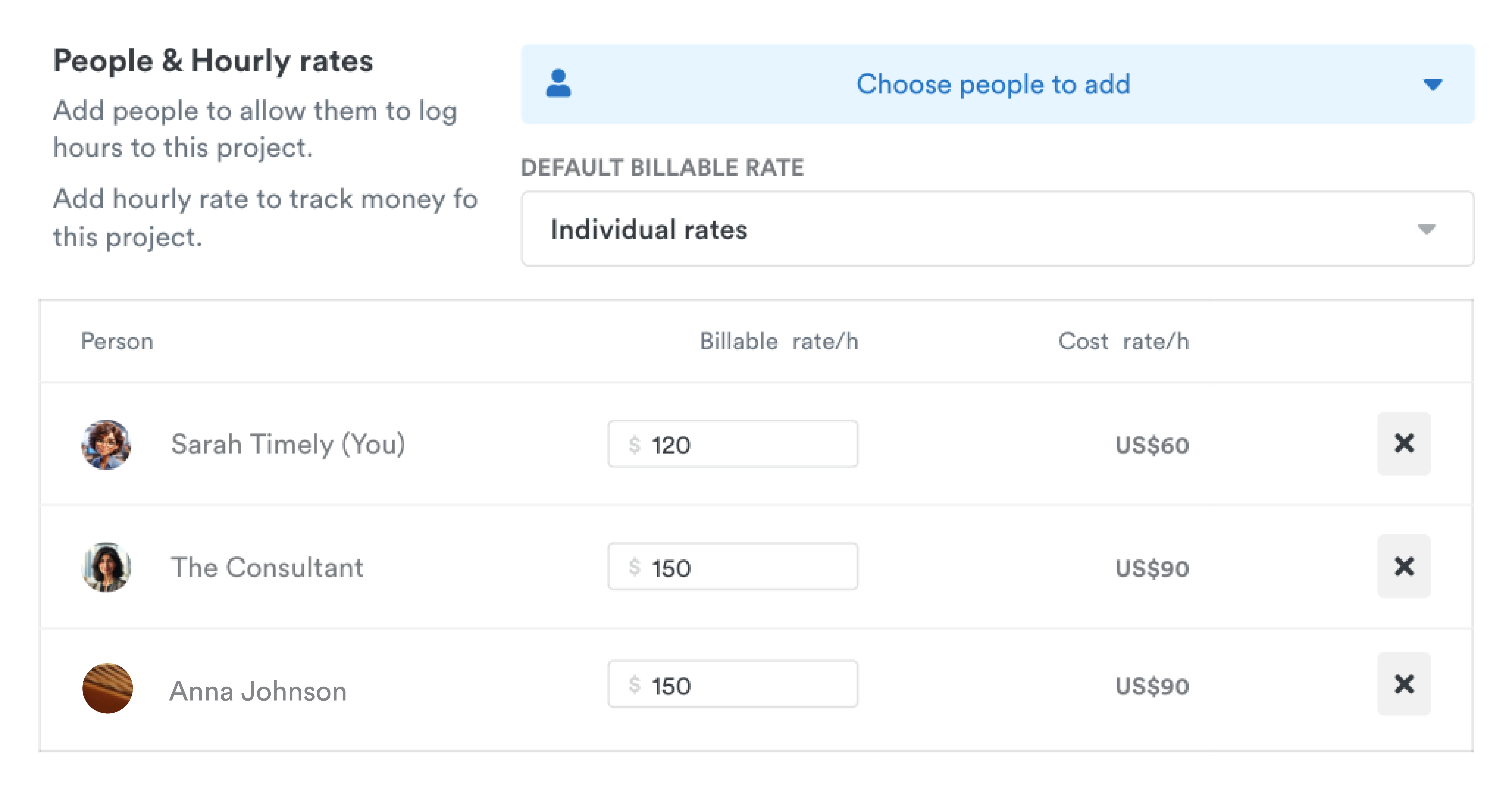This screenshot has width=1512, height=786.
Task: Delete Anna Johnson's row using X
Action: [1403, 684]
